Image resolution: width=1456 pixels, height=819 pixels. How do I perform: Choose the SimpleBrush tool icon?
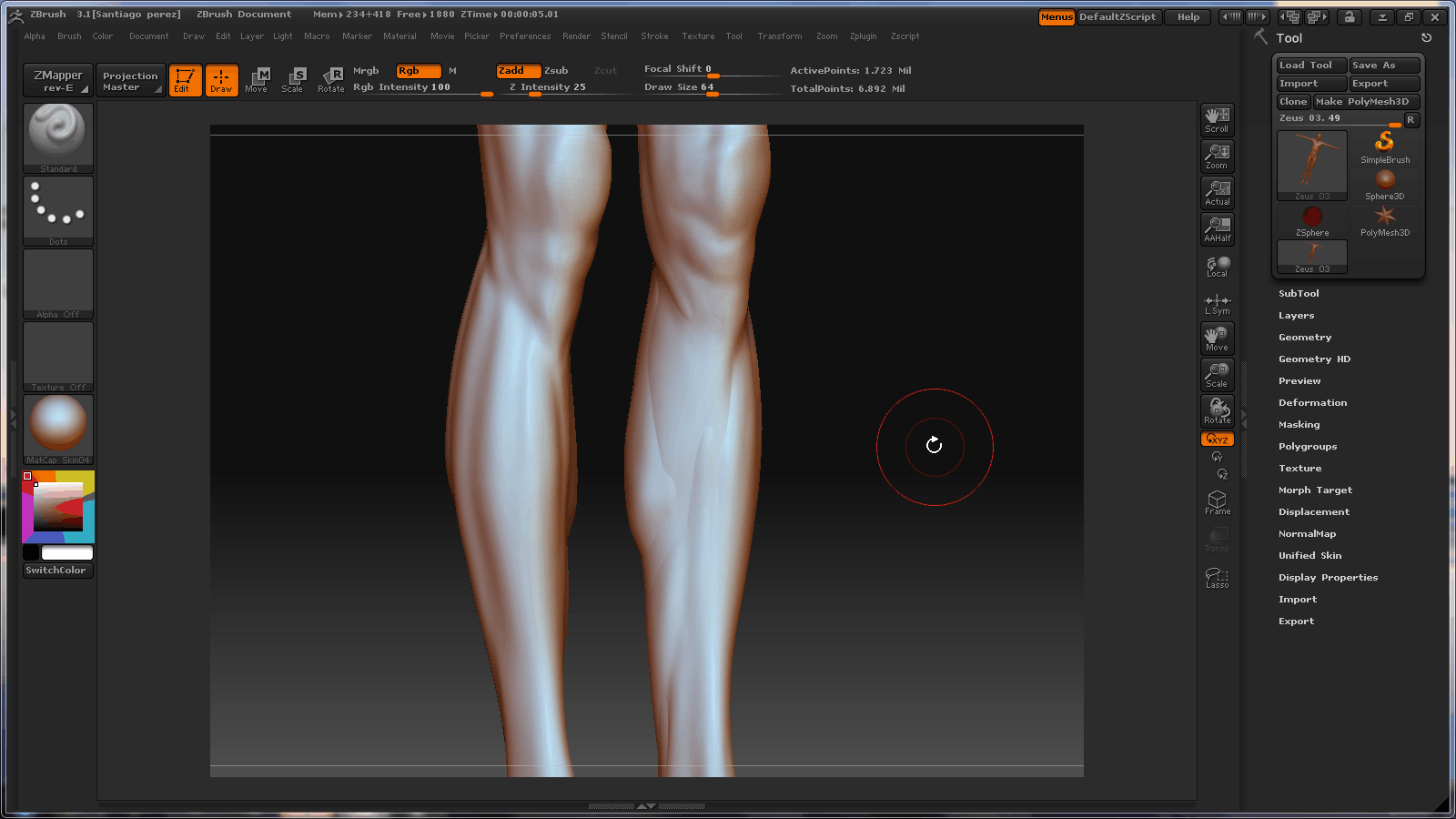(1384, 147)
